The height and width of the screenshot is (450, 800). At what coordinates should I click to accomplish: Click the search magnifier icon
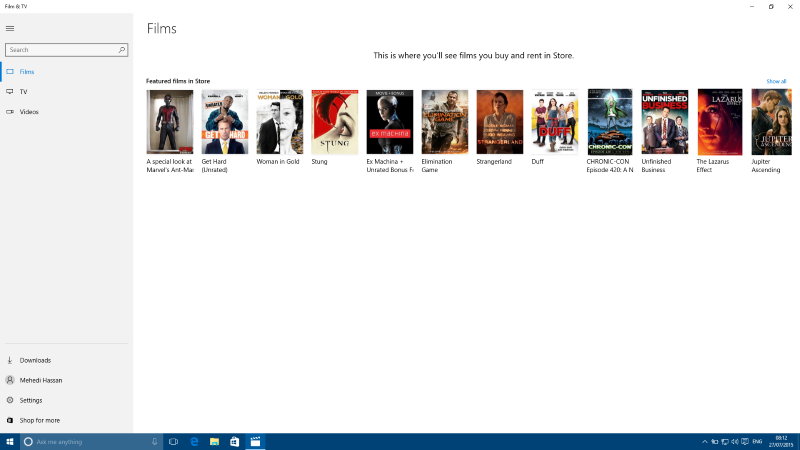coord(122,49)
